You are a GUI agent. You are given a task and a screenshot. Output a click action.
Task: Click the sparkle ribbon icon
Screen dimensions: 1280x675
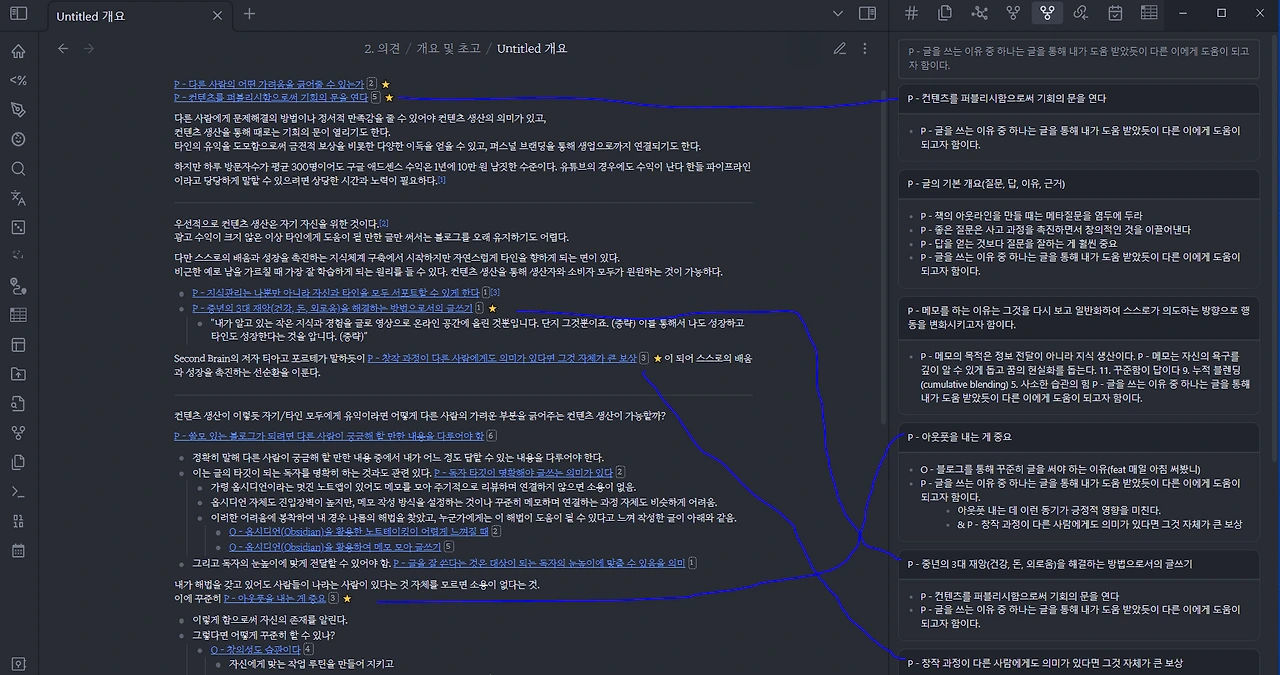[18, 257]
